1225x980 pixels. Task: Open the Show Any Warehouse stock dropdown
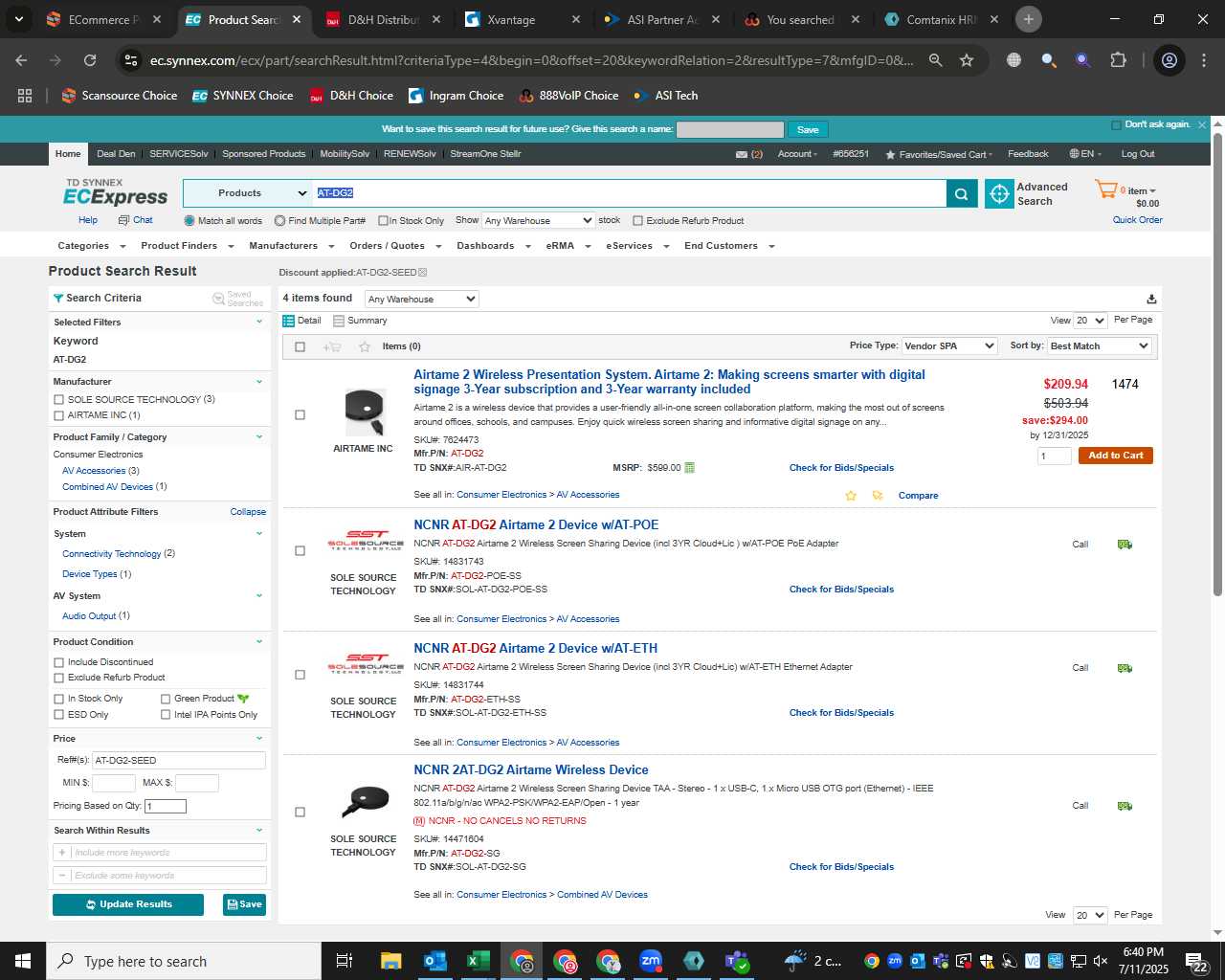pyautogui.click(x=538, y=221)
